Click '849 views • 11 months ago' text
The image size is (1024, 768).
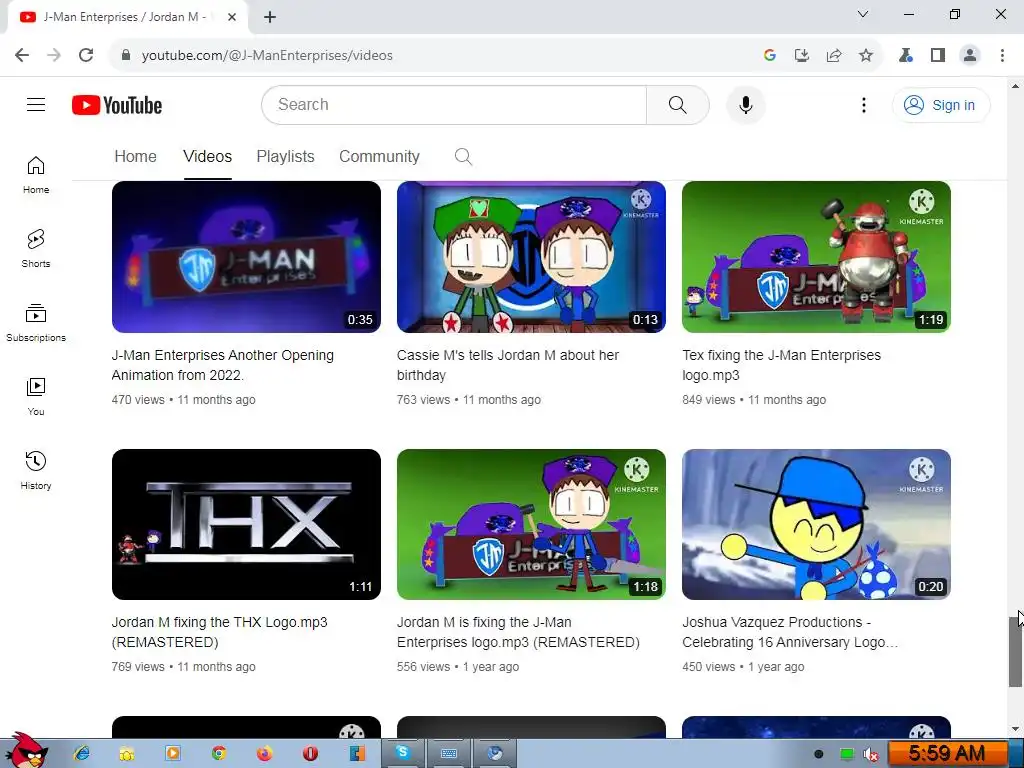pos(754,400)
